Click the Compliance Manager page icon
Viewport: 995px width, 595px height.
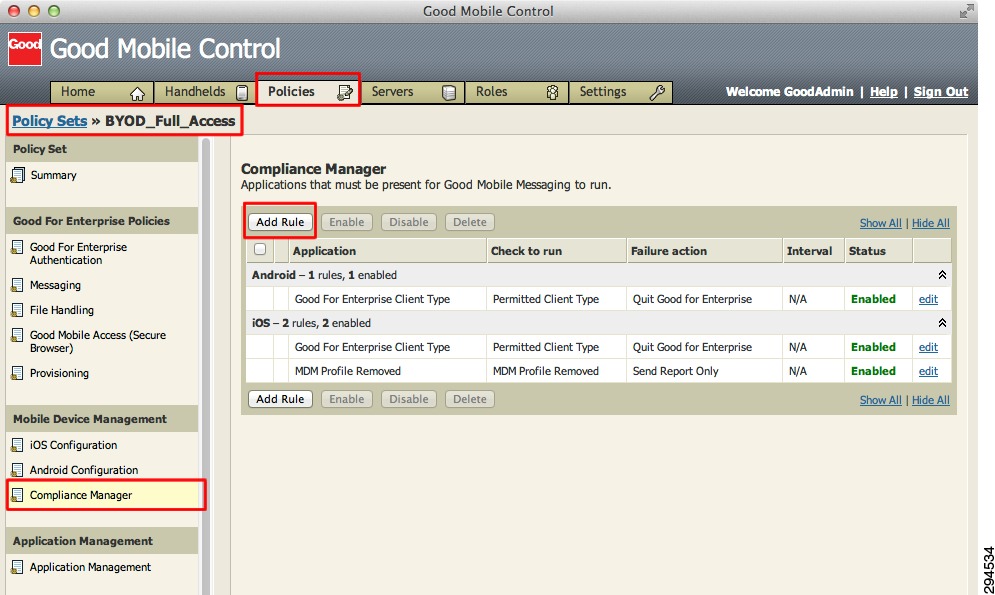click(x=18, y=495)
